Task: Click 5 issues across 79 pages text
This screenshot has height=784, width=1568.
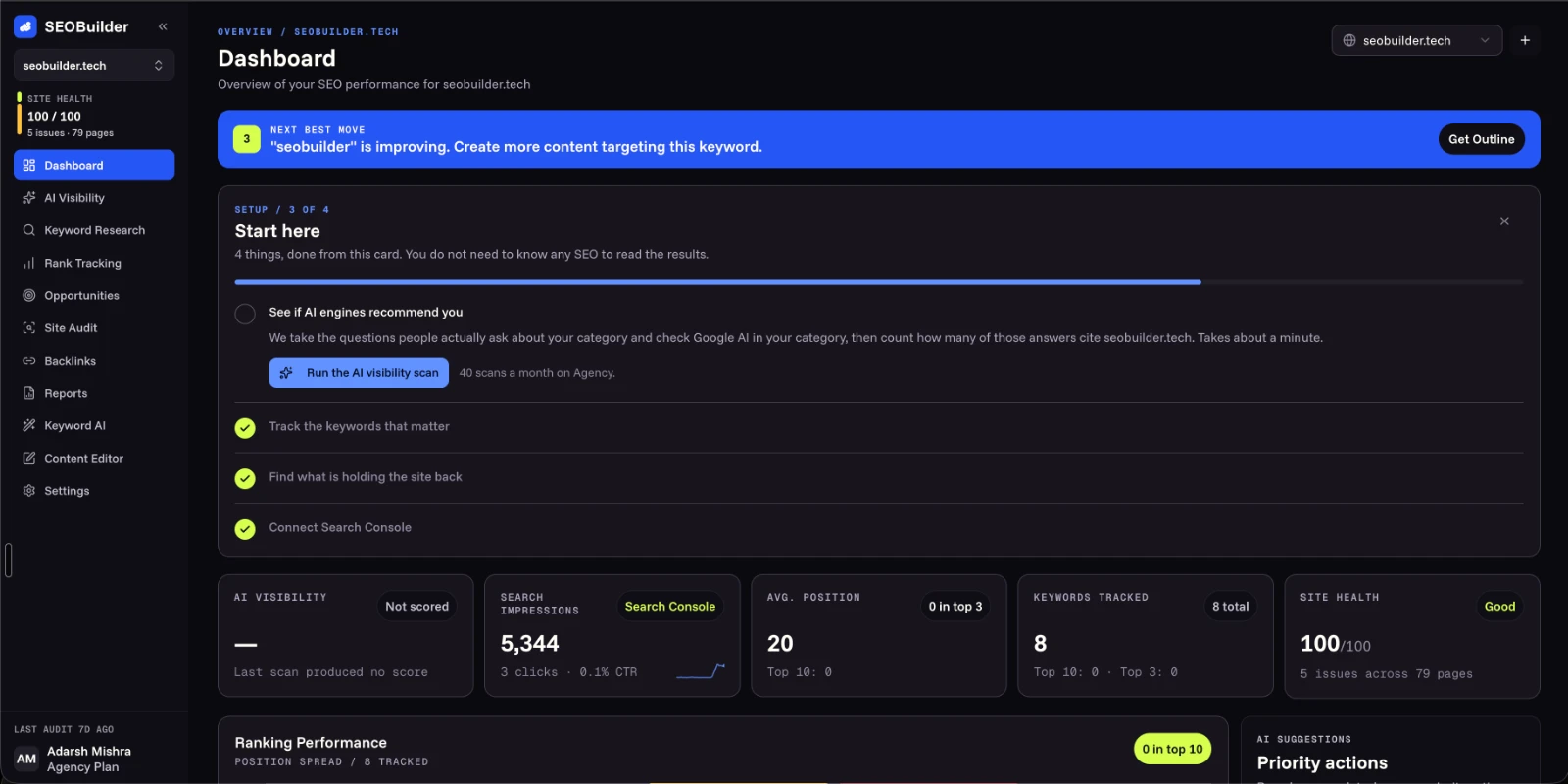Action: click(x=1386, y=674)
